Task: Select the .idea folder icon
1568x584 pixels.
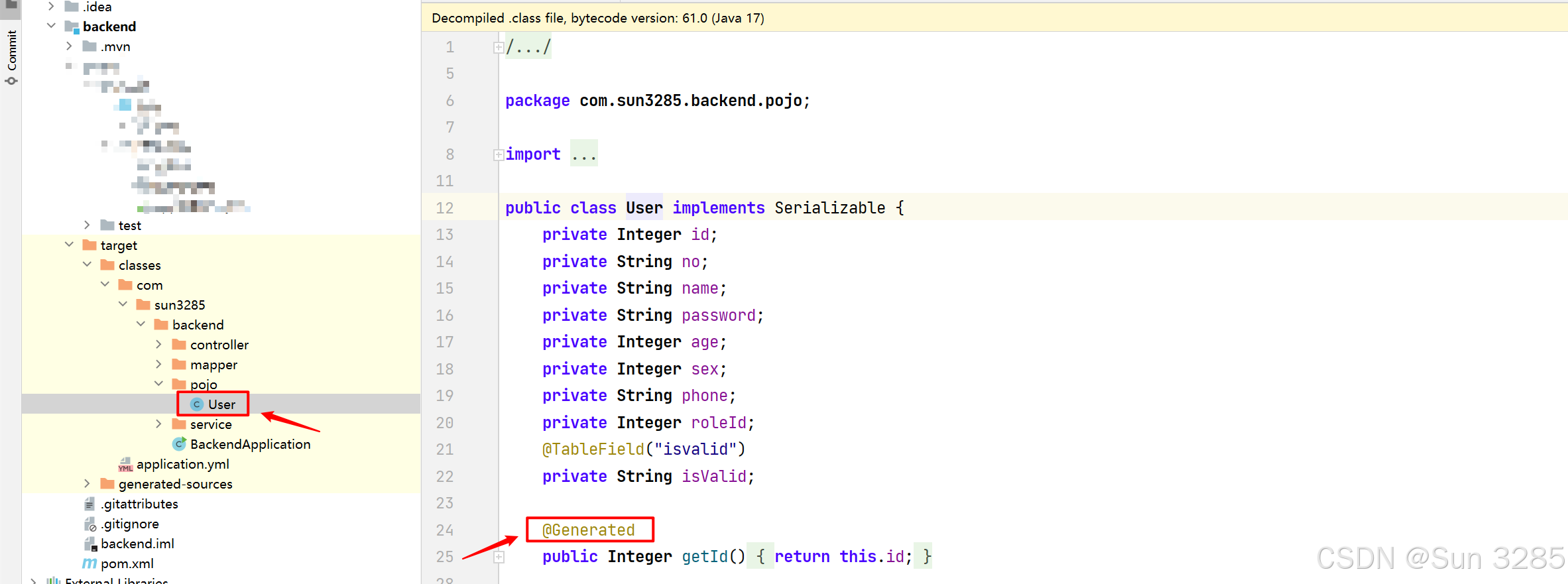Action: [x=72, y=7]
